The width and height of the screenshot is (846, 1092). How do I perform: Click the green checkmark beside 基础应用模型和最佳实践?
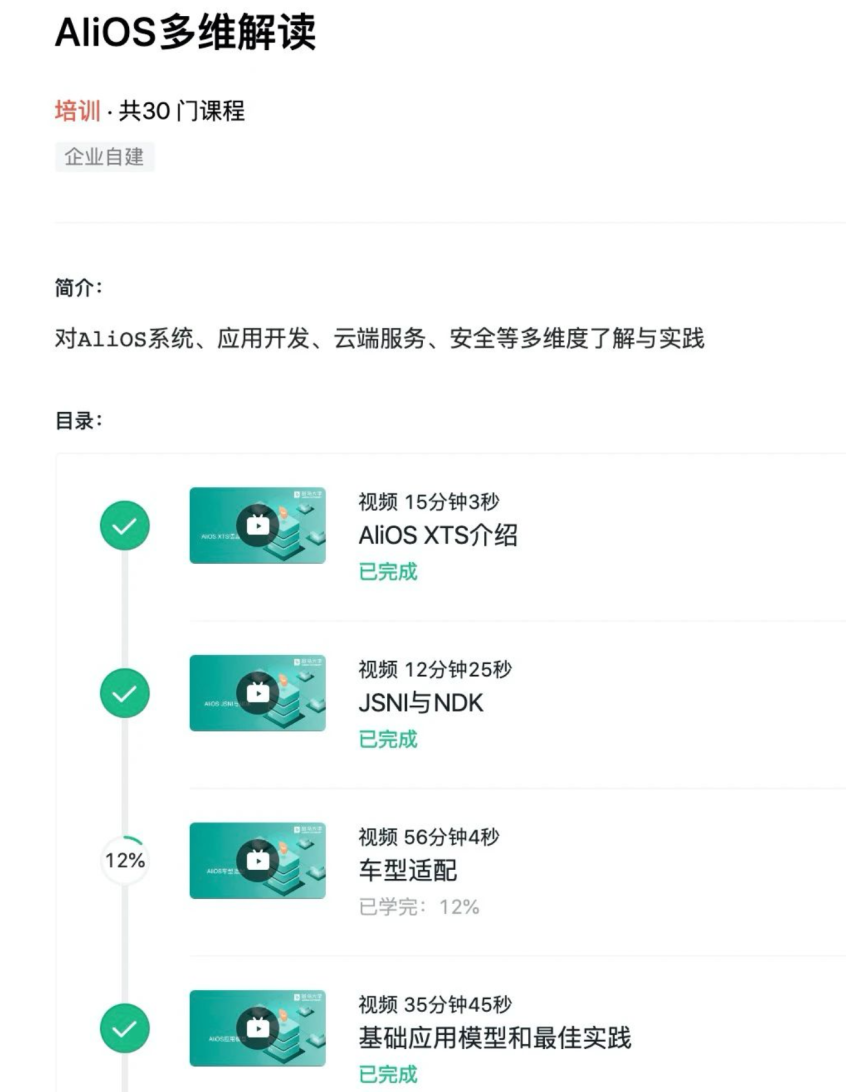pos(125,1028)
